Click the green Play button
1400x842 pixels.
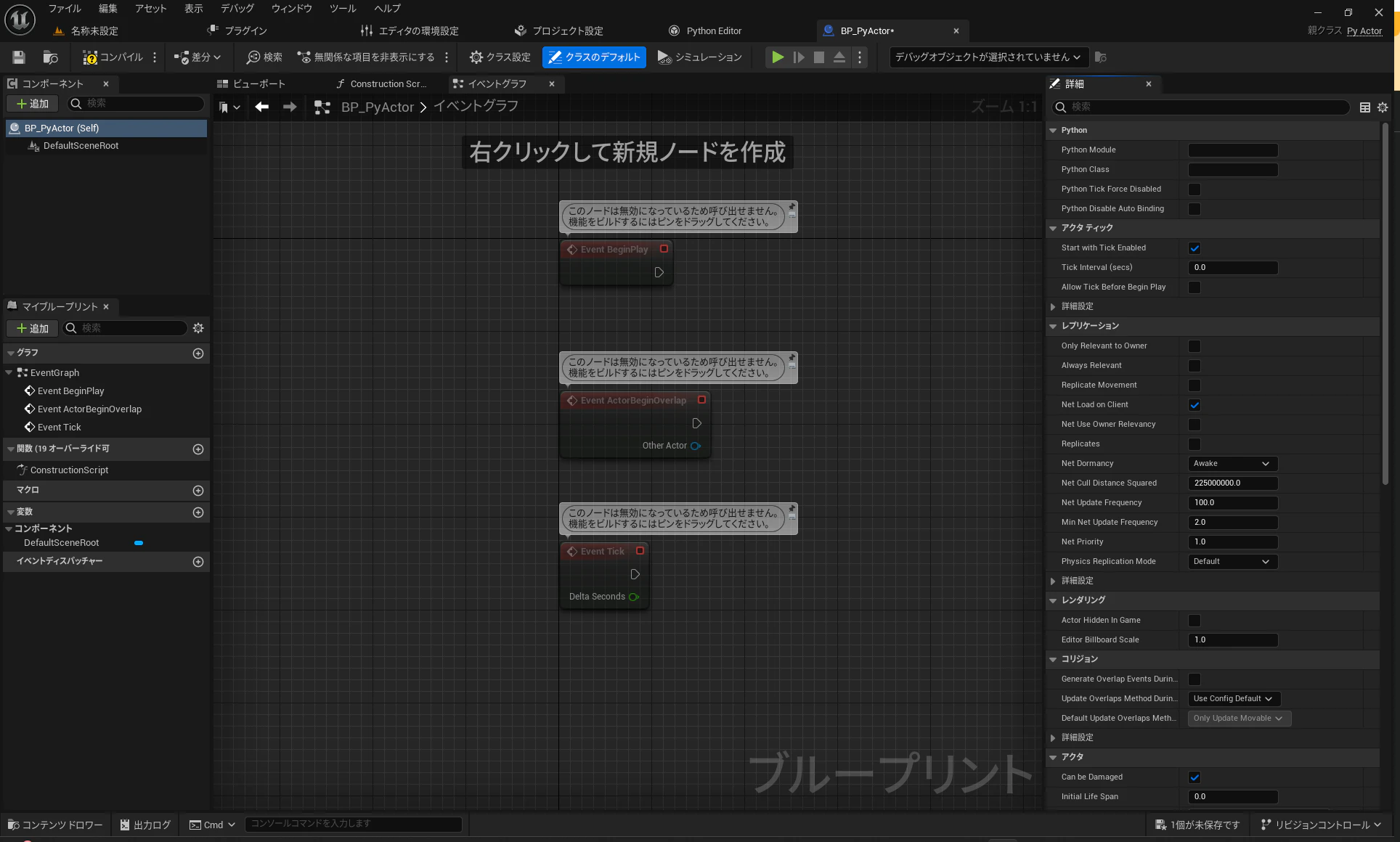pos(778,57)
